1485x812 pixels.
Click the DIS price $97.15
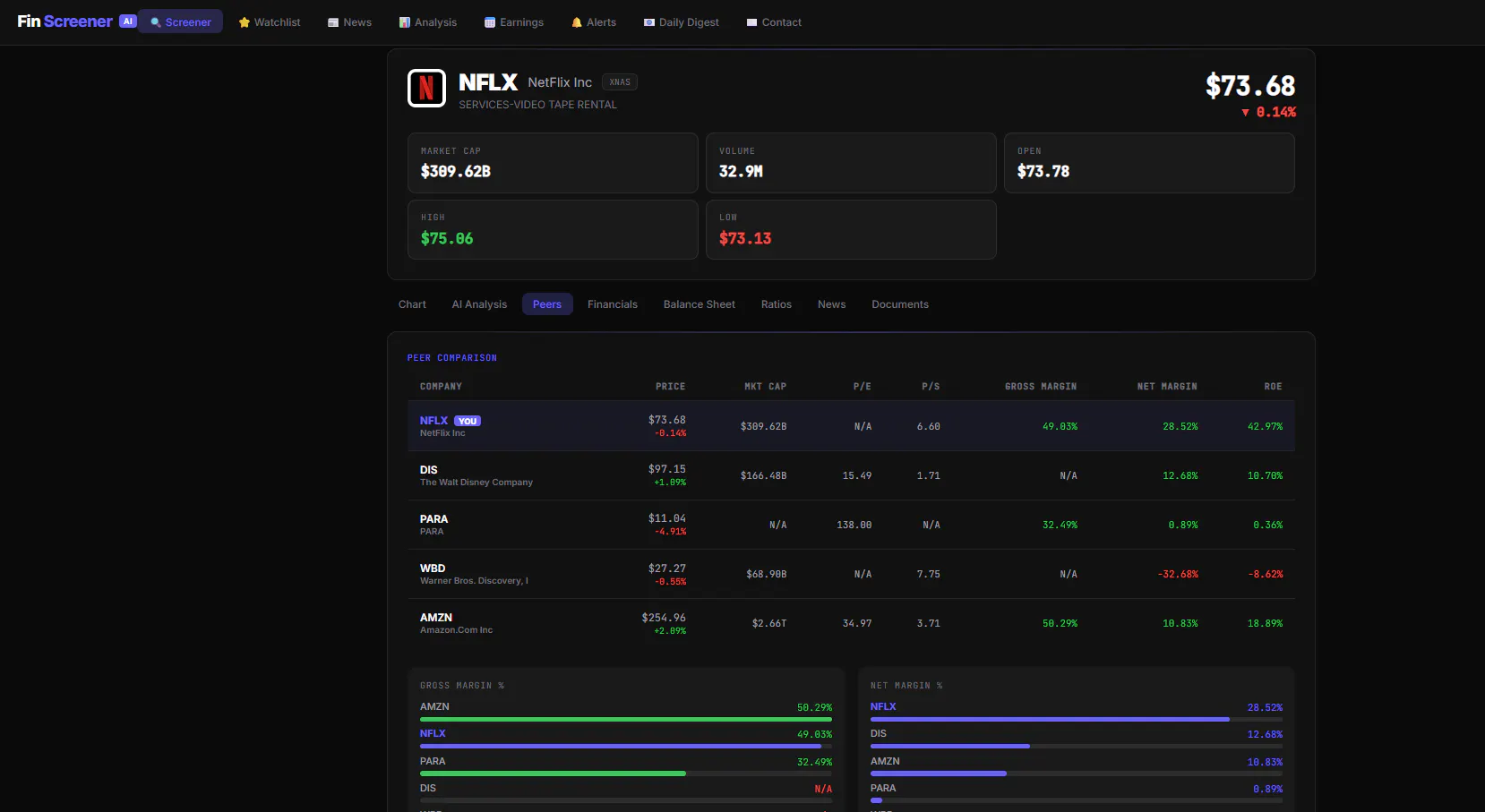(x=667, y=469)
